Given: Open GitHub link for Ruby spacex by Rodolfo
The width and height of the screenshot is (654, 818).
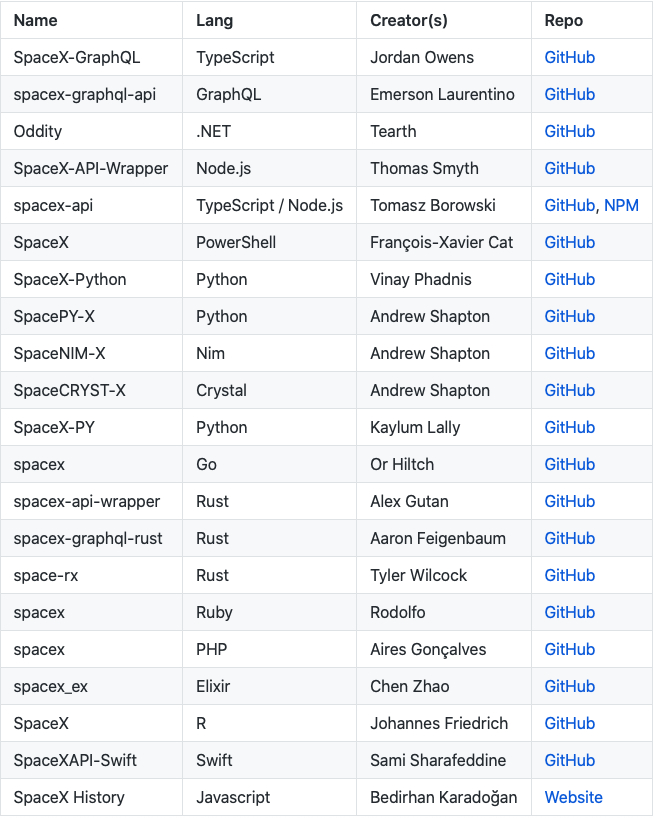Looking at the screenshot, I should pos(570,613).
